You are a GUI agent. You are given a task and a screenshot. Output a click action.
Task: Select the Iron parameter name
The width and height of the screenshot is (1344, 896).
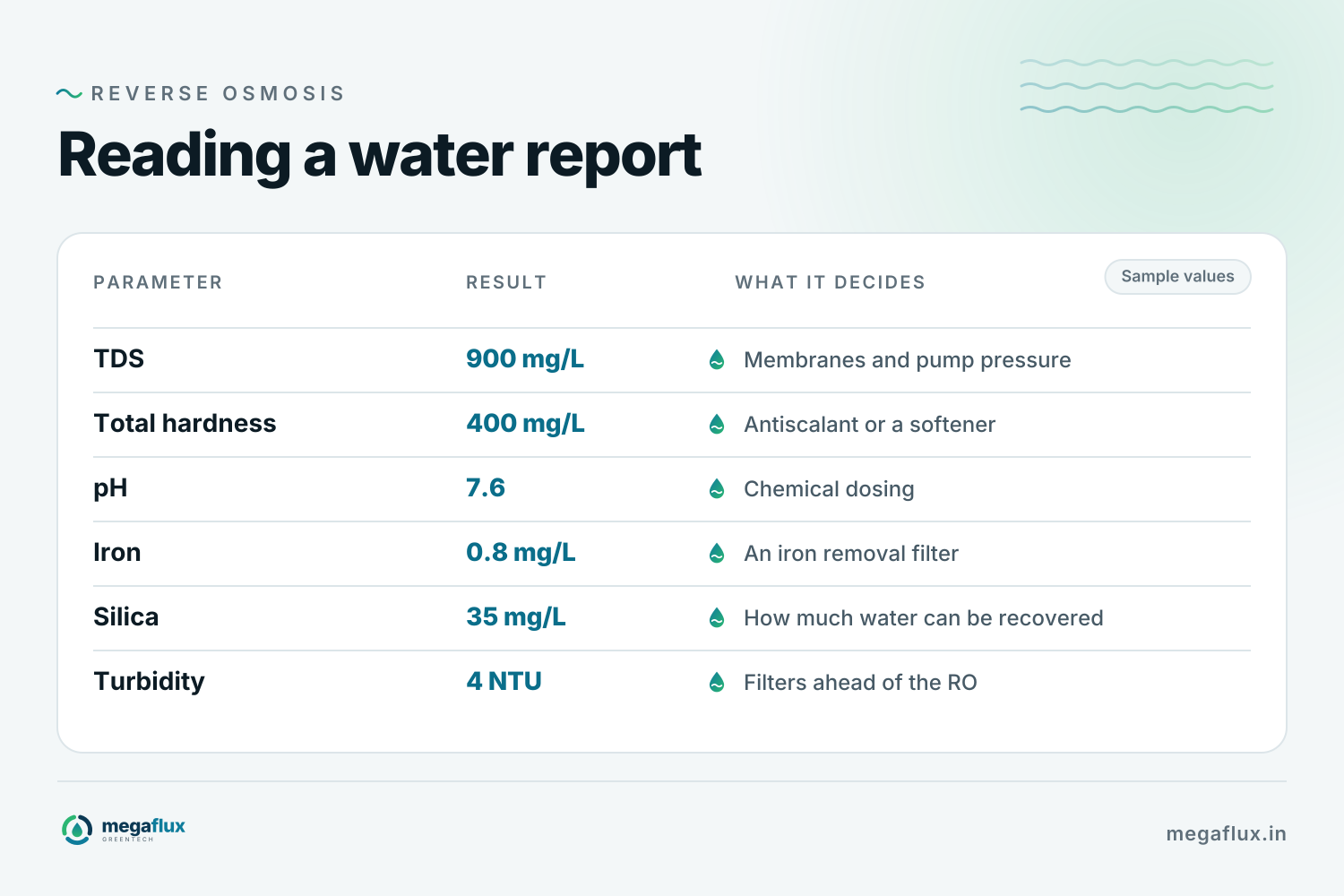(117, 552)
